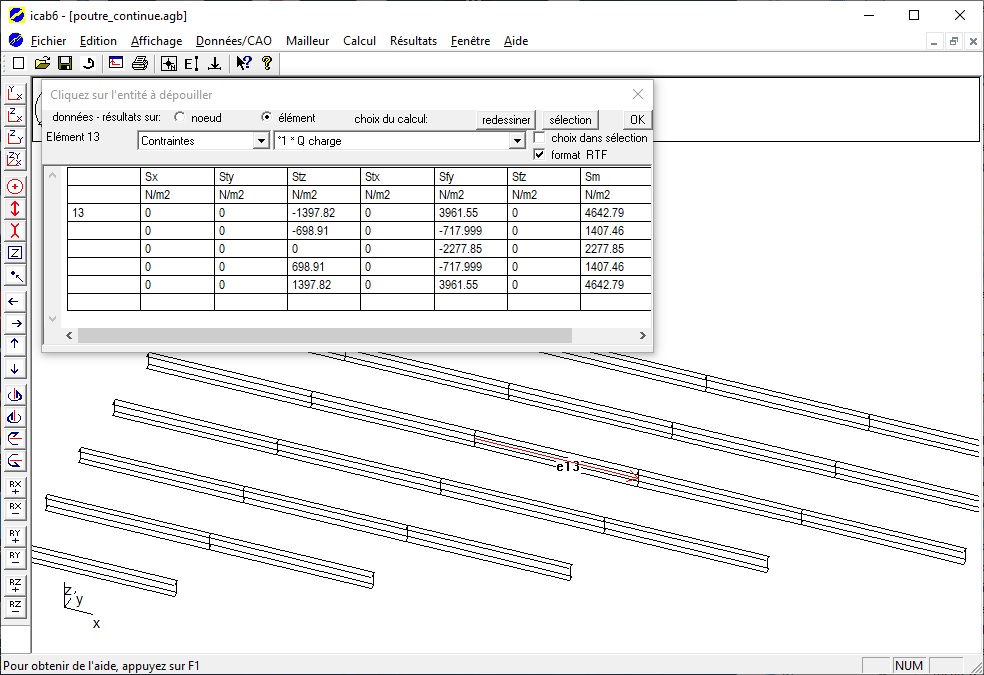
Task: Click the row header cell 13
Action: [104, 213]
